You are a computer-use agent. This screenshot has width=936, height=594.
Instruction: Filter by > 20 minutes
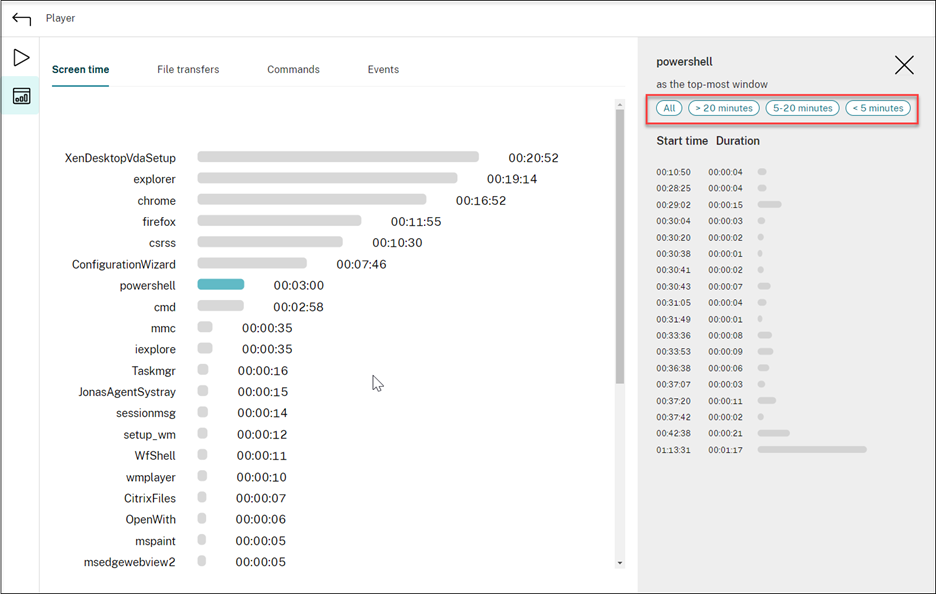[724, 108]
